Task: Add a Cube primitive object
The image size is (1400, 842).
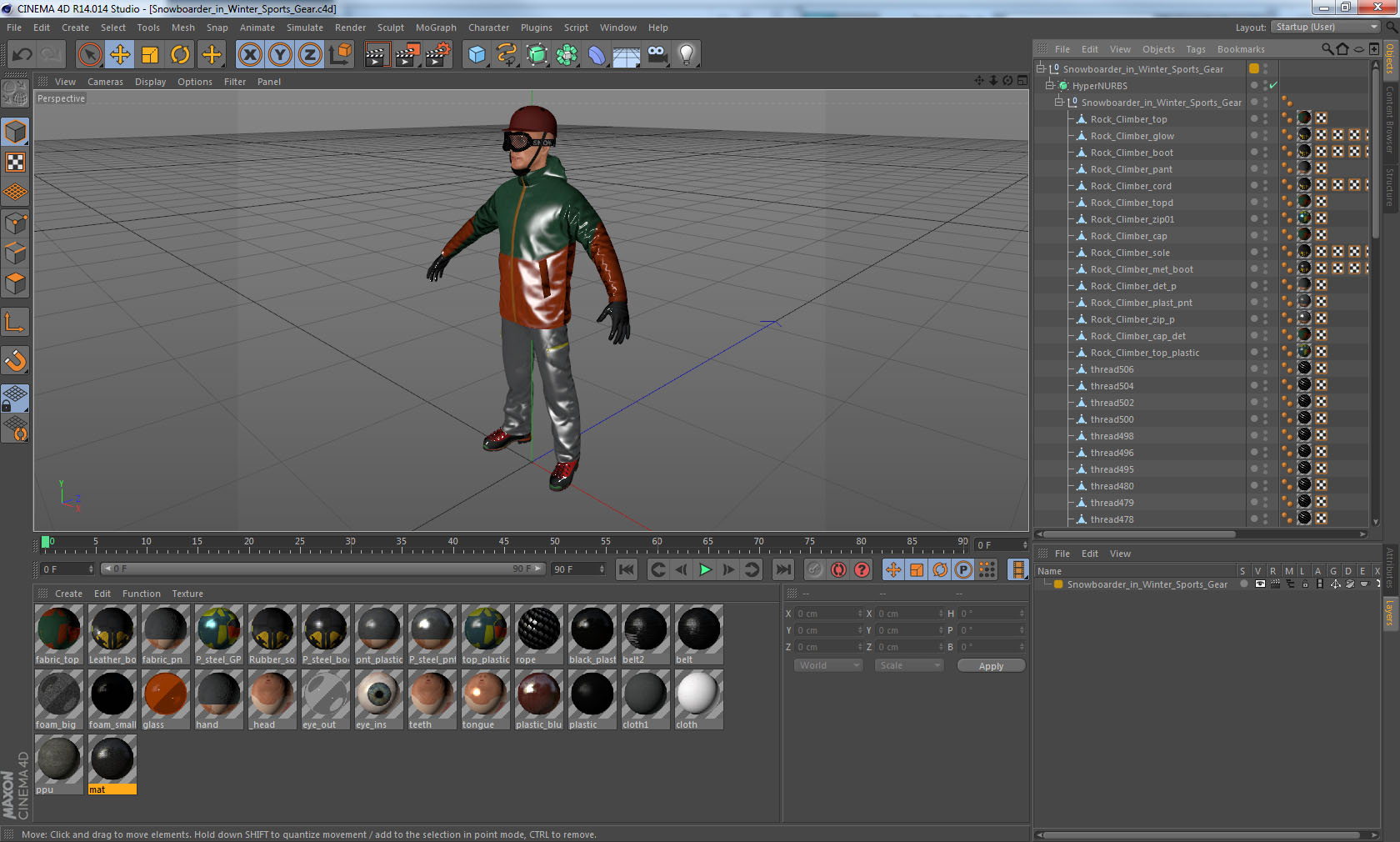Action: [x=477, y=55]
